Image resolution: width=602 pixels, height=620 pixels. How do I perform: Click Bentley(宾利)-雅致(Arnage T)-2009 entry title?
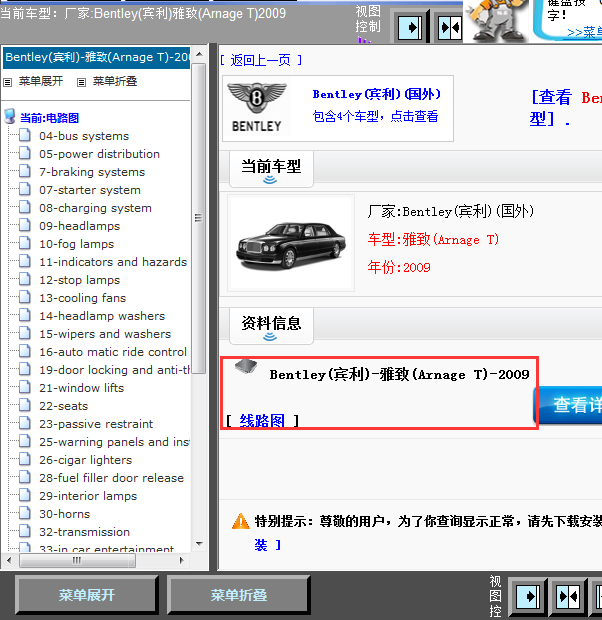(x=399, y=374)
